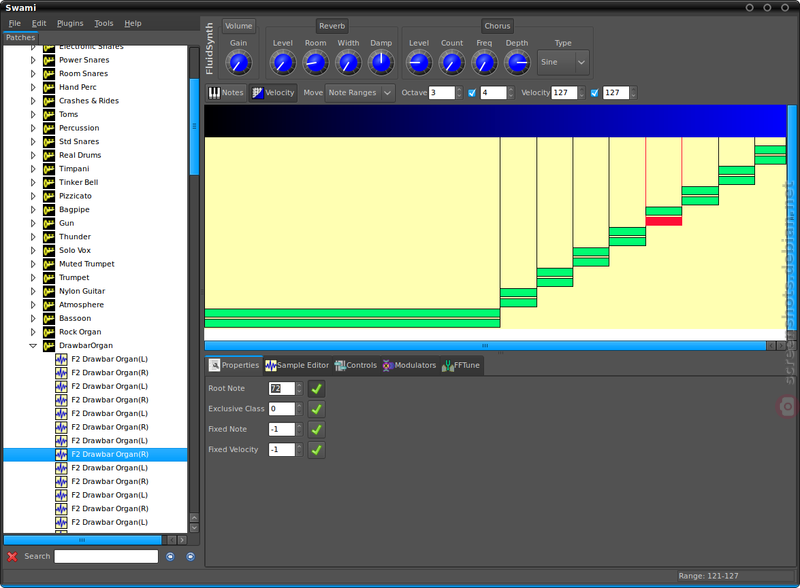Toggle the Octave upper range checkbox
The width and height of the screenshot is (800, 588).
pos(472,93)
